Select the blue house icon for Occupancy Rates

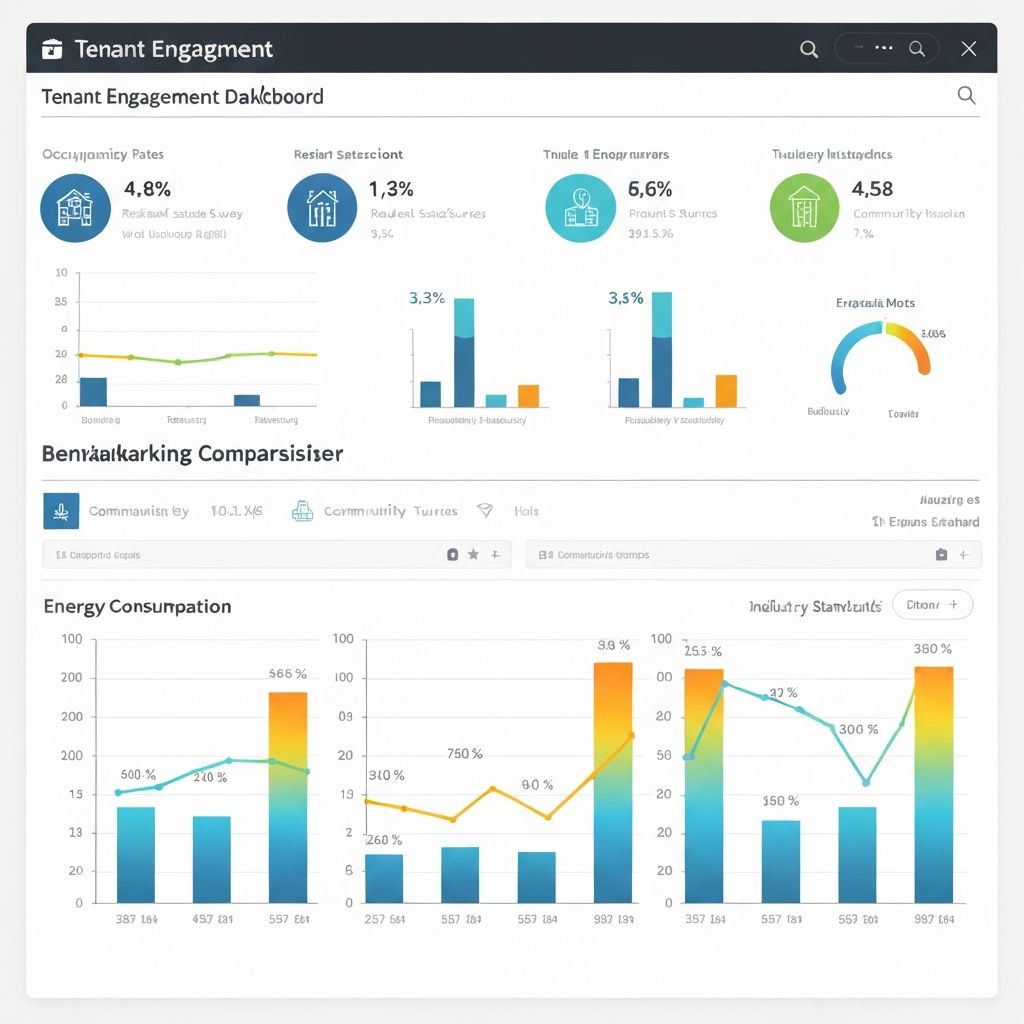tap(75, 208)
